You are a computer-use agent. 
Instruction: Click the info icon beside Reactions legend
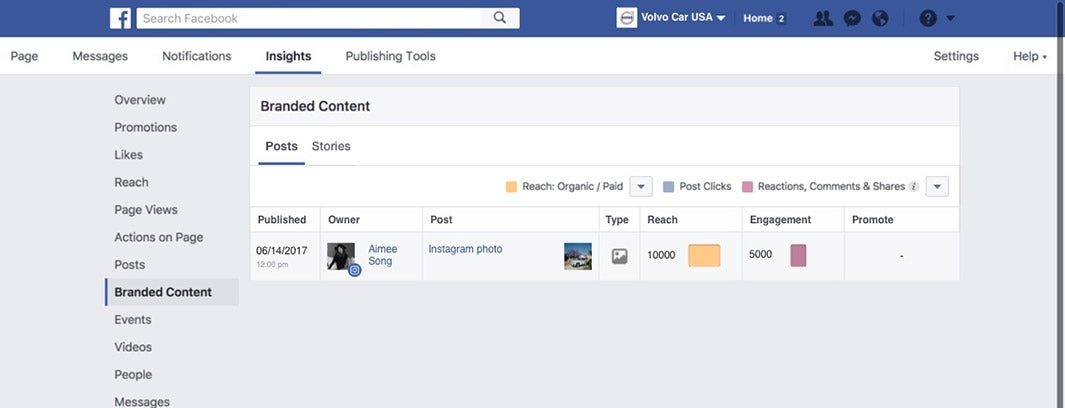(x=913, y=187)
